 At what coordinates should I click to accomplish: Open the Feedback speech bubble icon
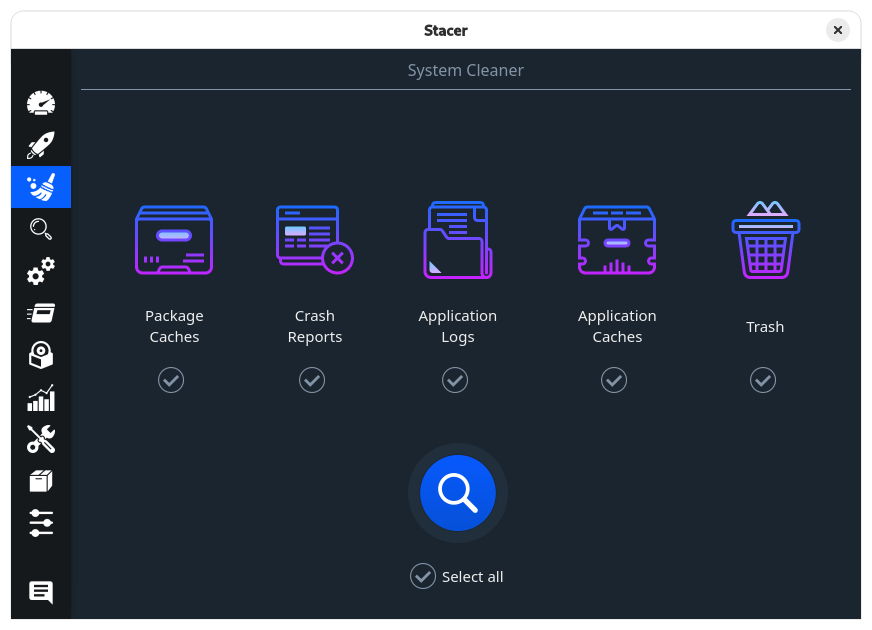pos(41,592)
